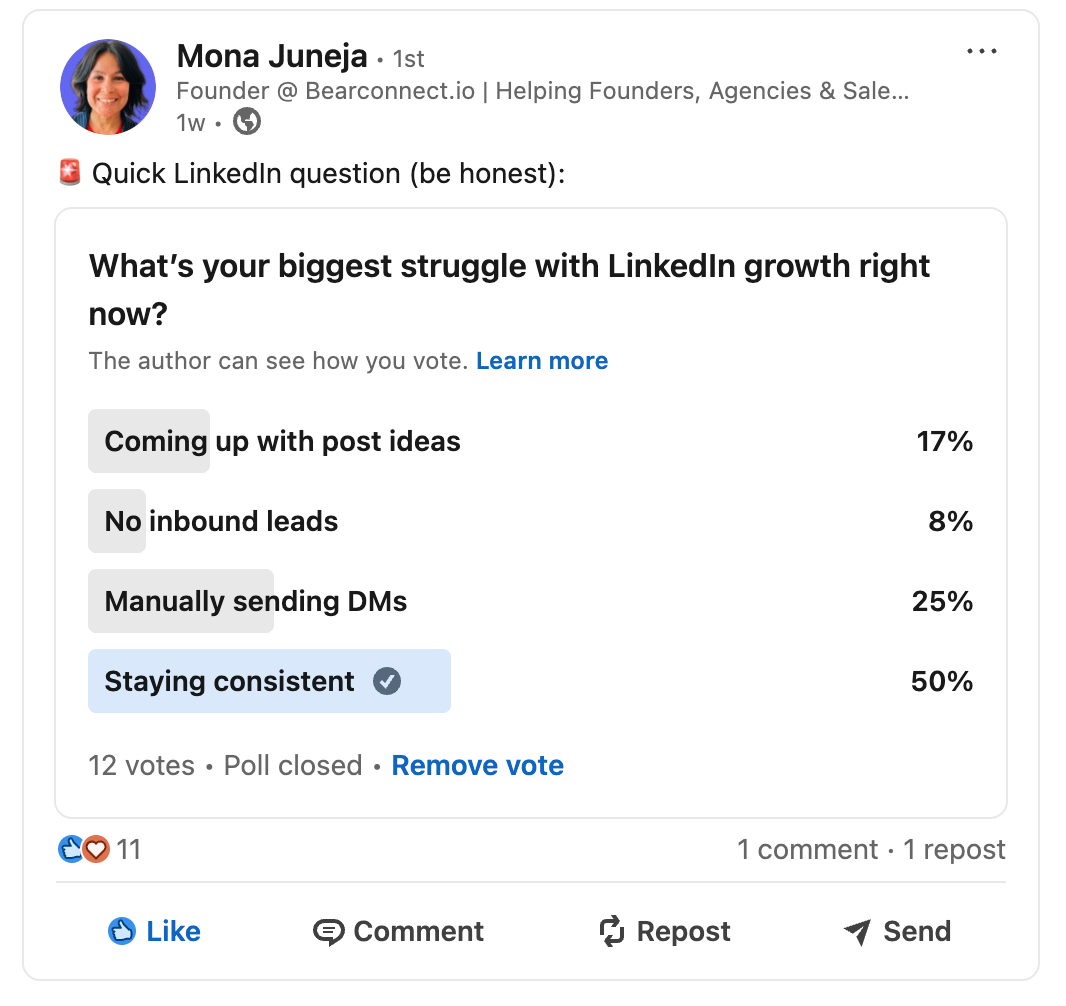Click the Comment speech bubble button
Viewport: 1066px width, 1006px height.
[398, 932]
